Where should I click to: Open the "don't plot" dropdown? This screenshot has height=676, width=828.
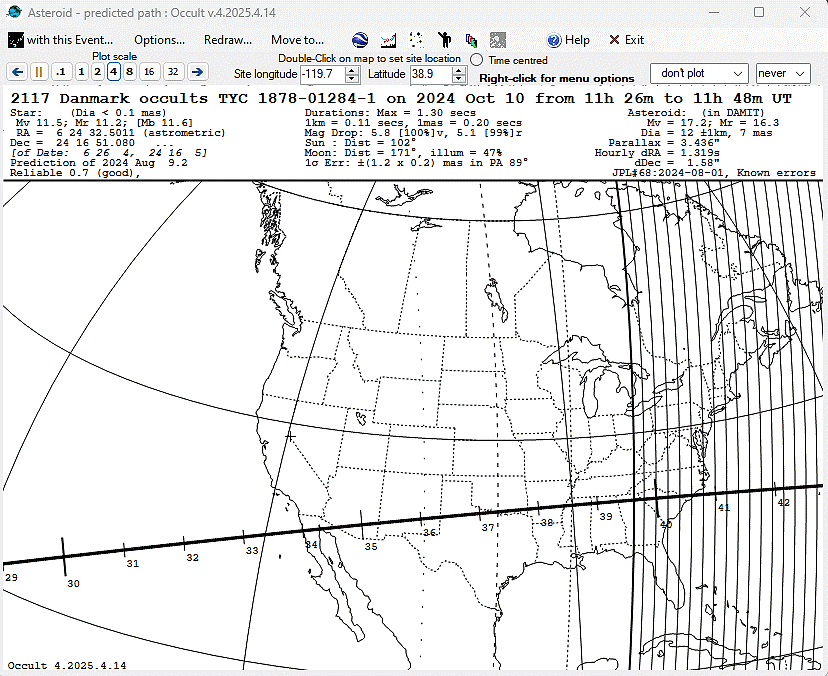699,73
